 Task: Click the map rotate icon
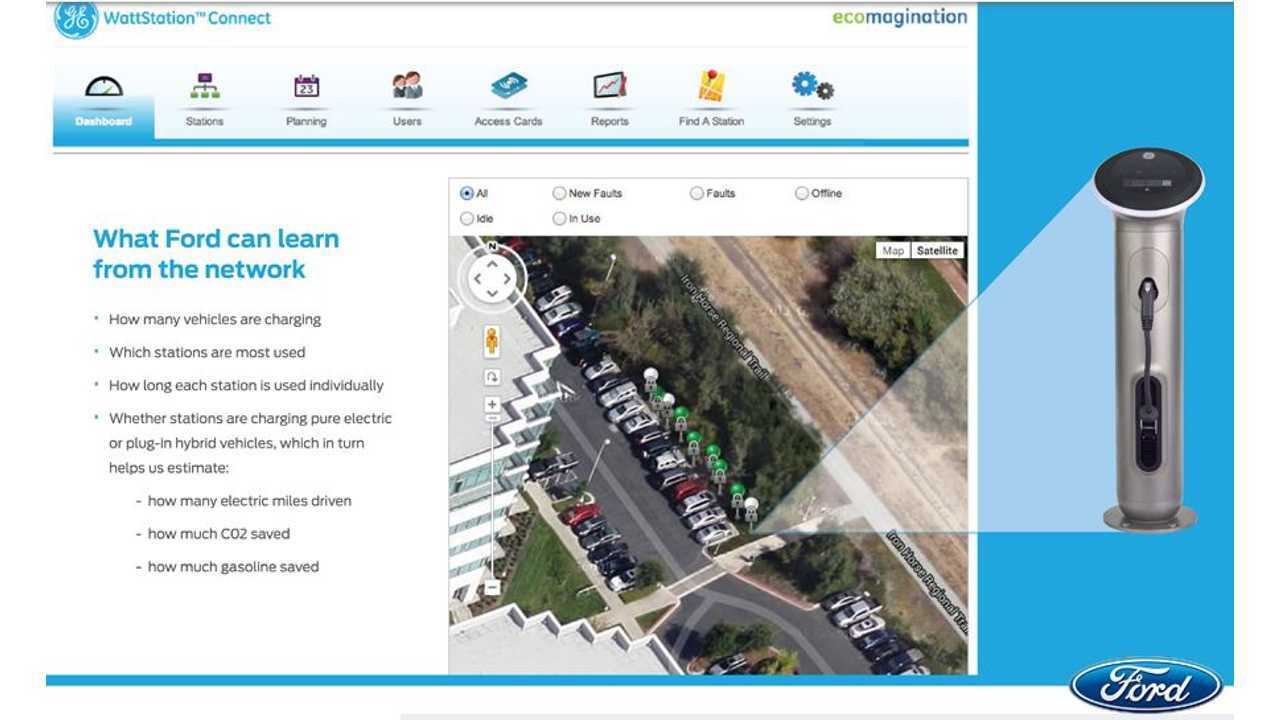pyautogui.click(x=492, y=376)
